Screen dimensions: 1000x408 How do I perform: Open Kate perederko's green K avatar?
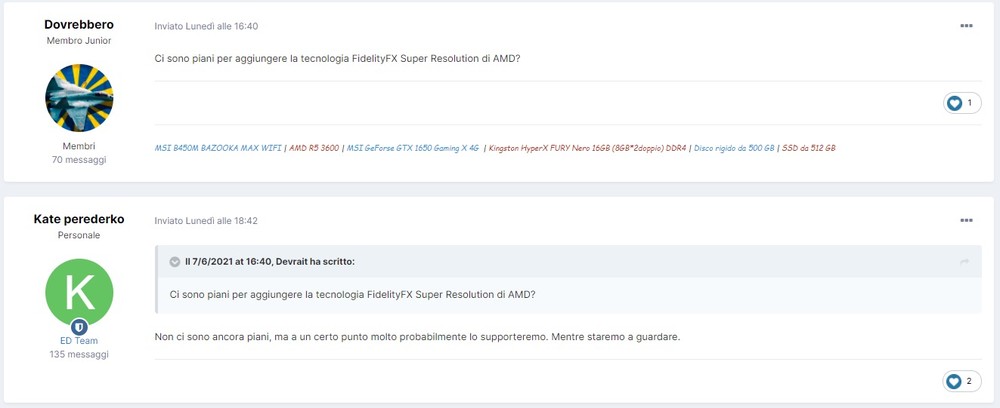pyautogui.click(x=79, y=292)
